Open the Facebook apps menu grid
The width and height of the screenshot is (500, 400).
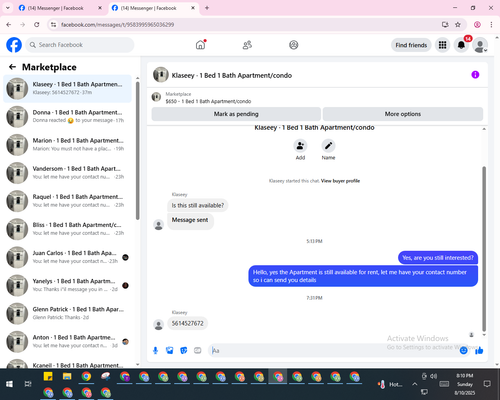coord(442,45)
